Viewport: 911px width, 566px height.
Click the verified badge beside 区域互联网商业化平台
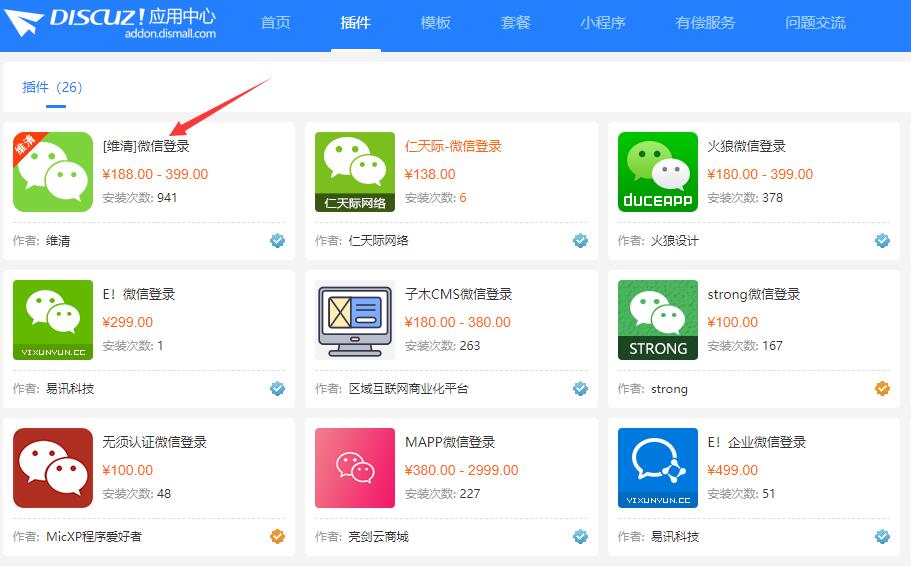coord(580,389)
